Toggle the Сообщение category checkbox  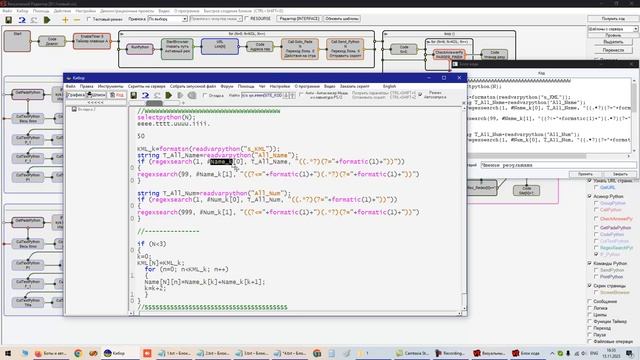[x=589, y=301]
